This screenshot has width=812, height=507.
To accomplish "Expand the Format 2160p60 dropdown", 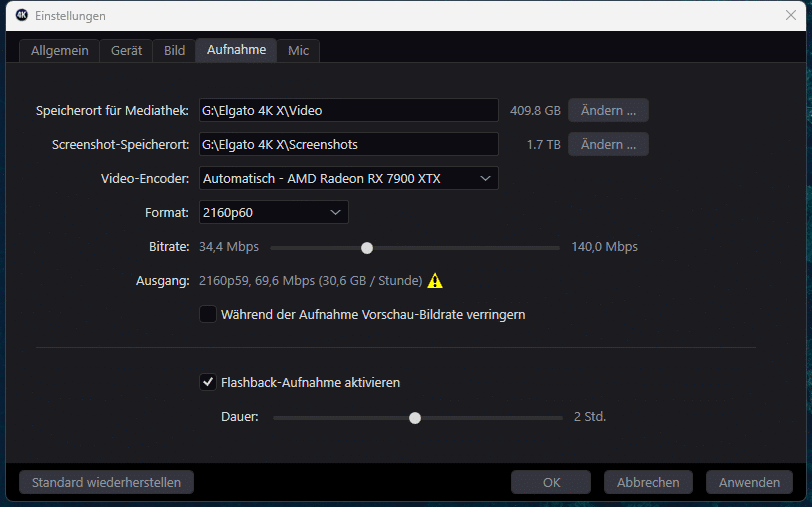I will (x=273, y=212).
